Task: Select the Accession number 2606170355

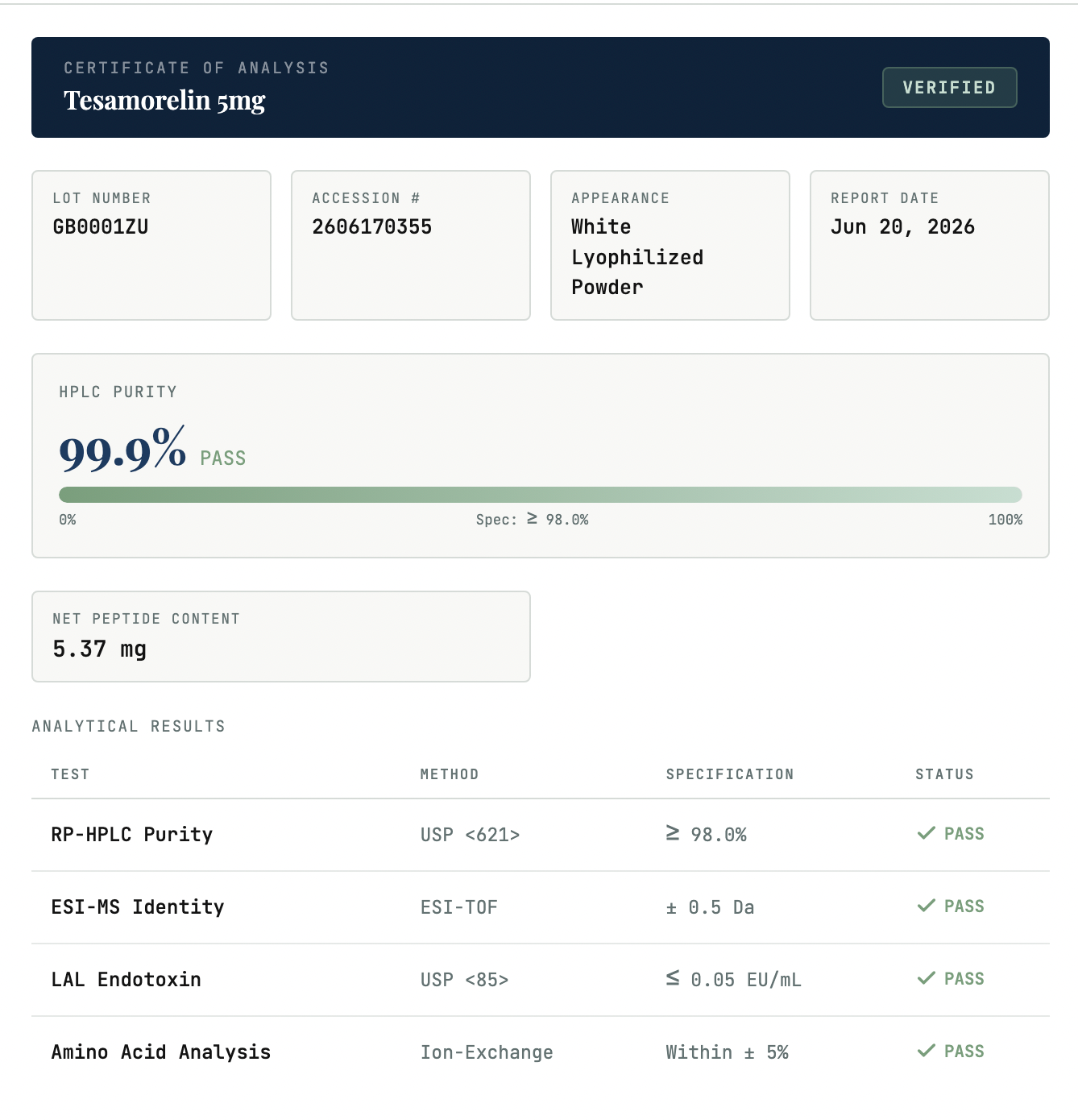Action: click(x=371, y=227)
